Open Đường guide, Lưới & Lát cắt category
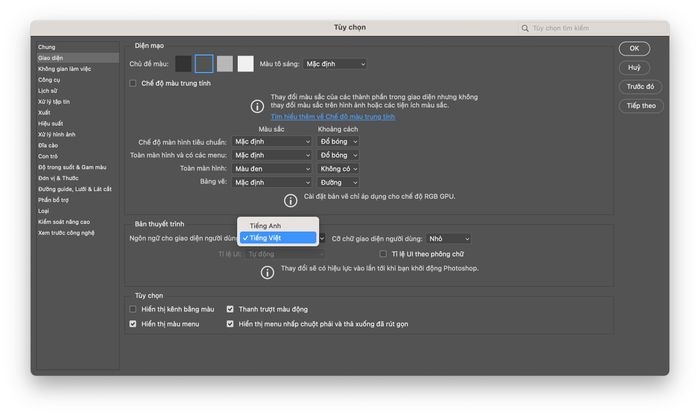The image size is (700, 416). pos(78,189)
